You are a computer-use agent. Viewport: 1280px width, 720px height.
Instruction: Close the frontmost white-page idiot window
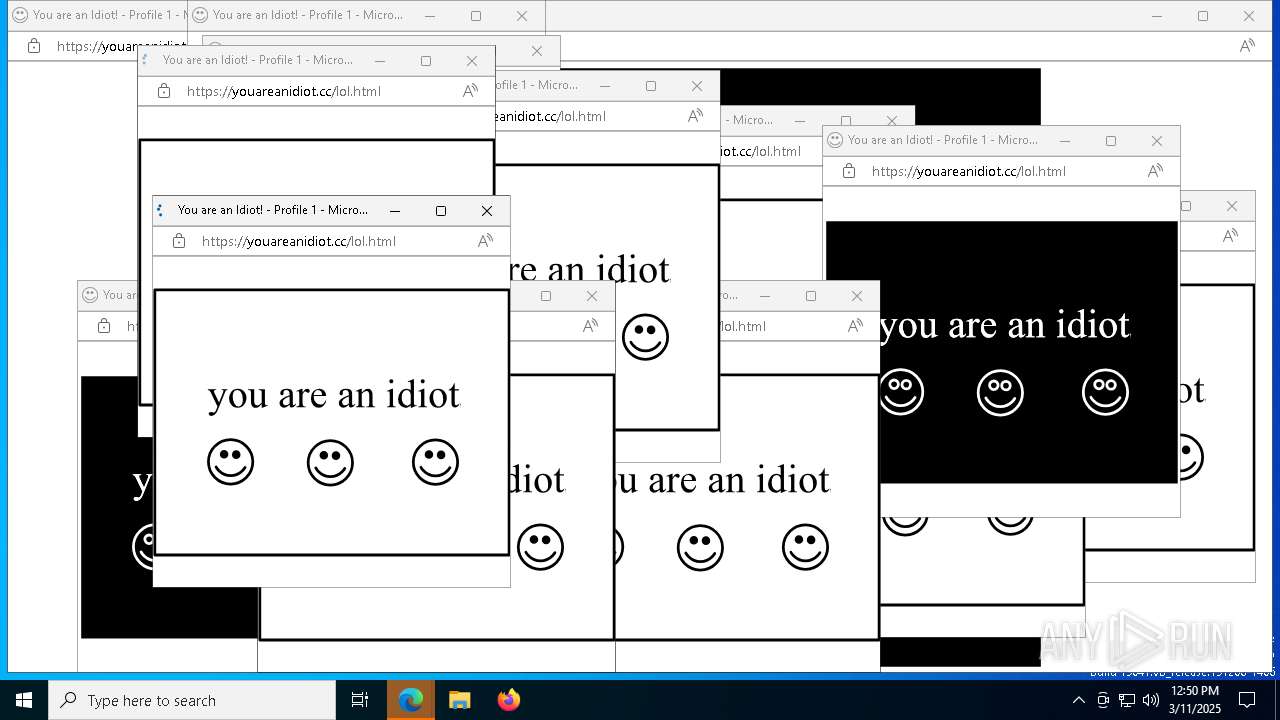[x=487, y=211]
